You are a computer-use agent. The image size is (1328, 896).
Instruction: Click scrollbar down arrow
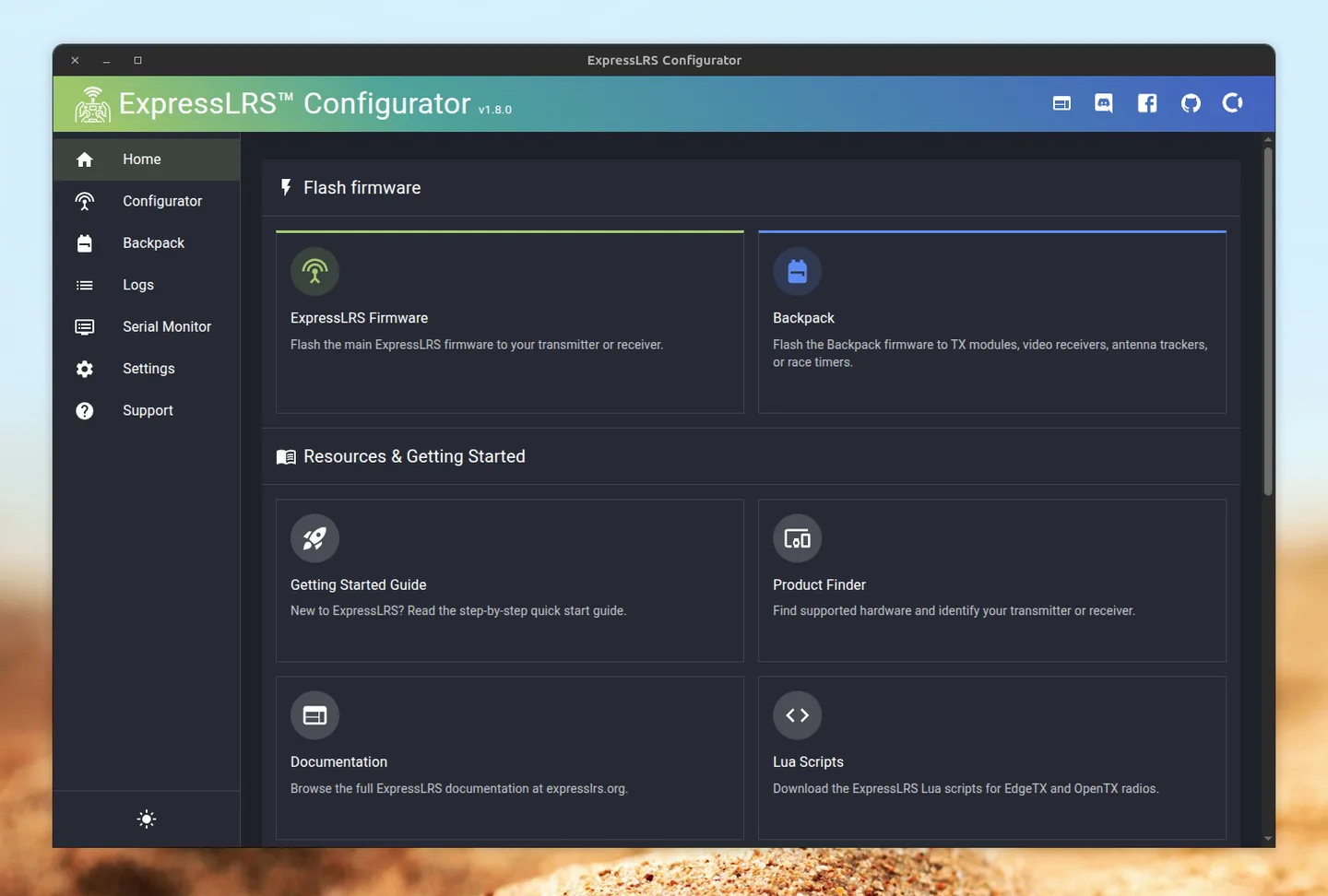(x=1268, y=840)
